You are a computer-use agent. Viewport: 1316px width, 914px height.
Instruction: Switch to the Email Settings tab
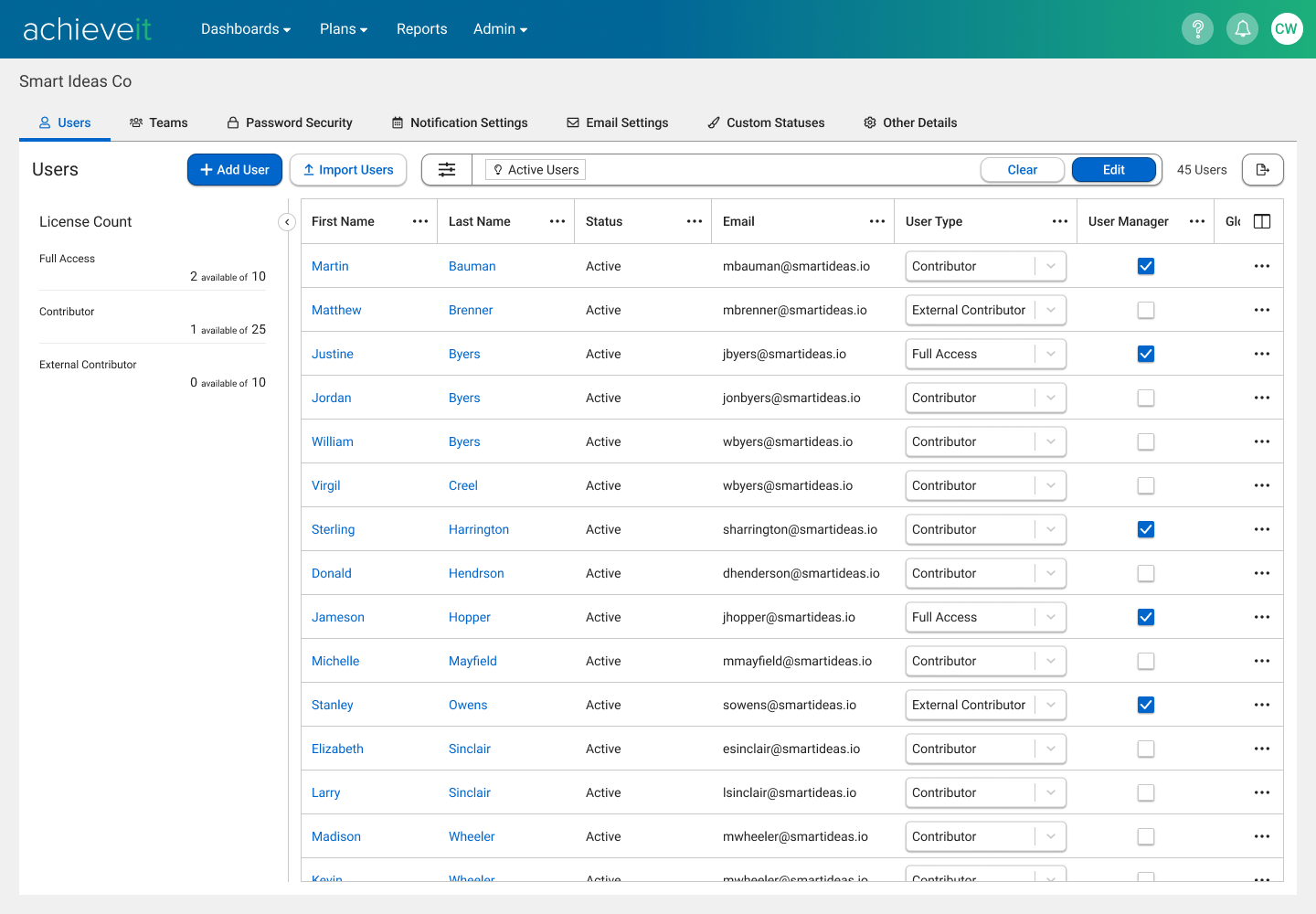[618, 122]
